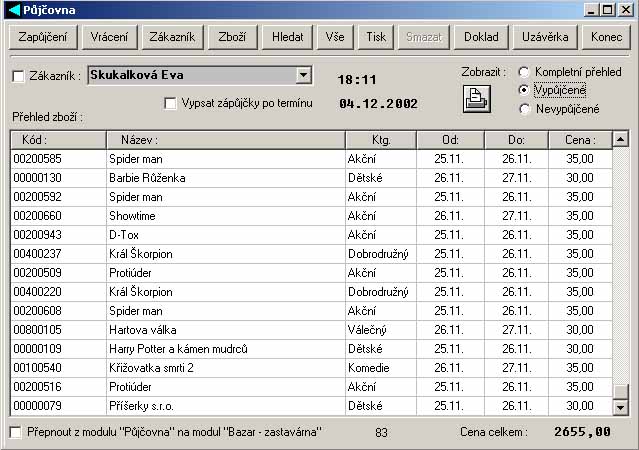Click the Půjčovna title bar arrow icon
The image size is (639, 450).
(x=12, y=9)
